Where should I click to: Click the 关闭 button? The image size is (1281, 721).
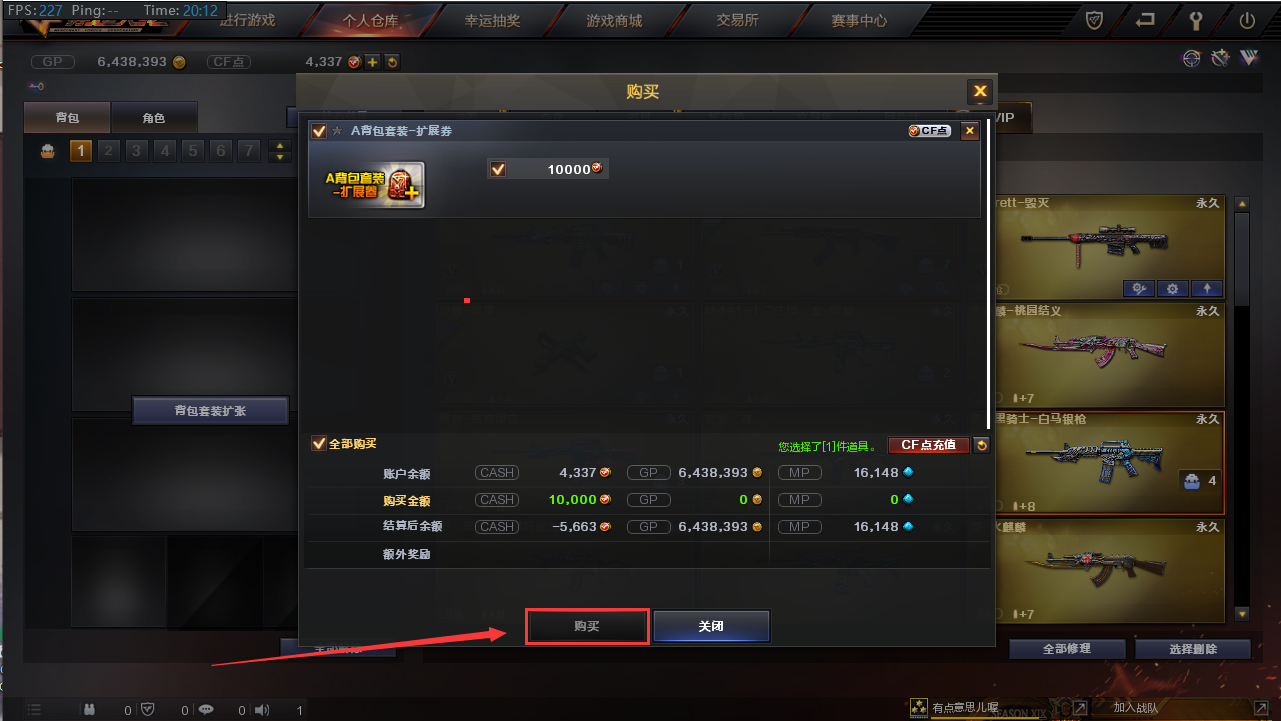711,626
